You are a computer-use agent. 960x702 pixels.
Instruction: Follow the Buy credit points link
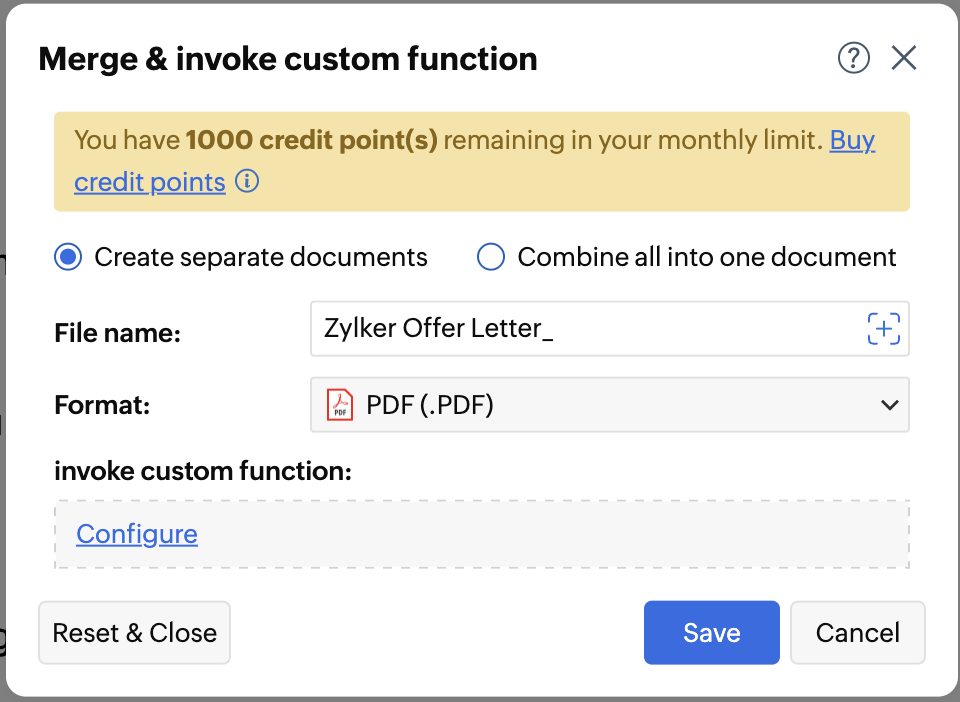coord(852,141)
